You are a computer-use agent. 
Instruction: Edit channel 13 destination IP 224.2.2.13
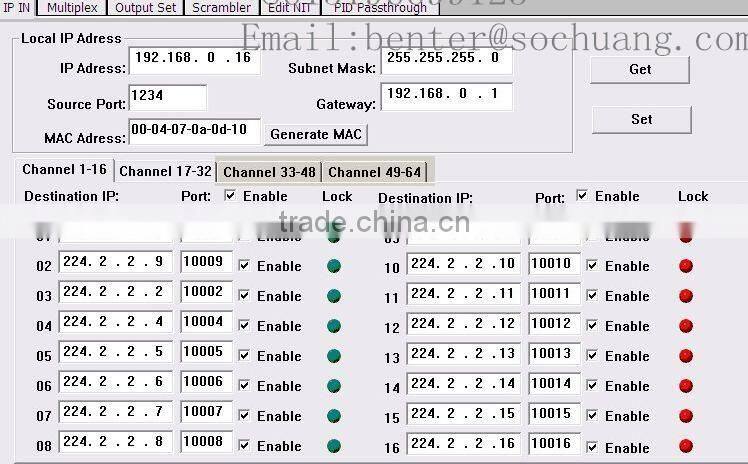point(463,354)
